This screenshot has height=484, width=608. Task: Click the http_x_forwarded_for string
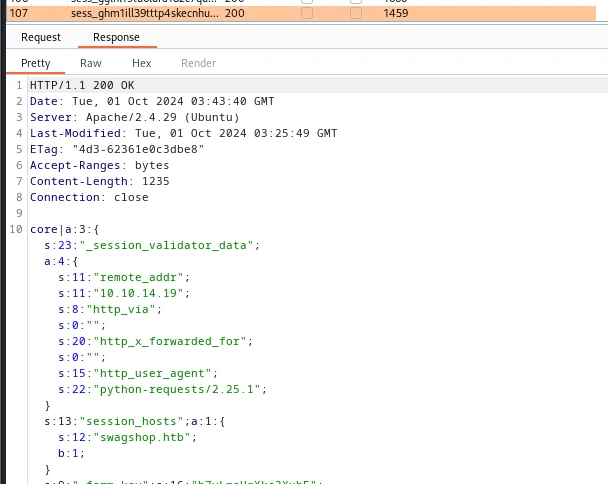[170, 341]
